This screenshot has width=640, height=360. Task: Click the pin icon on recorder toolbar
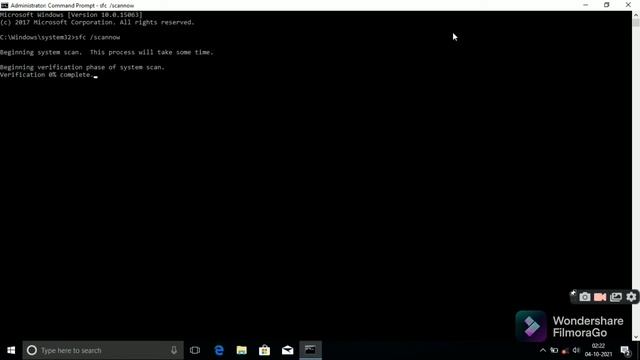point(573,293)
